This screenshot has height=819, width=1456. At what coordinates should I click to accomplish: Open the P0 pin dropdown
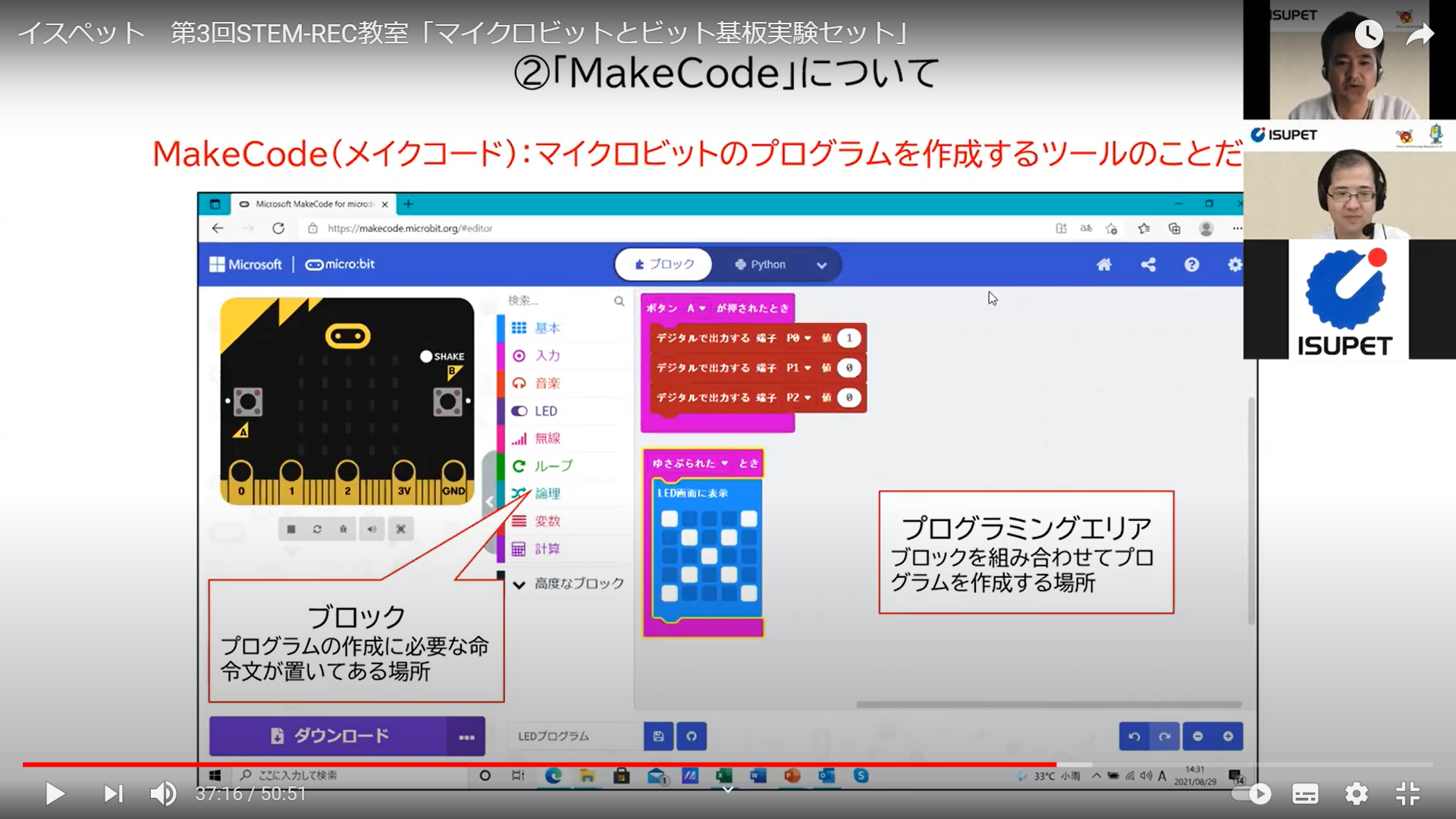tap(799, 338)
